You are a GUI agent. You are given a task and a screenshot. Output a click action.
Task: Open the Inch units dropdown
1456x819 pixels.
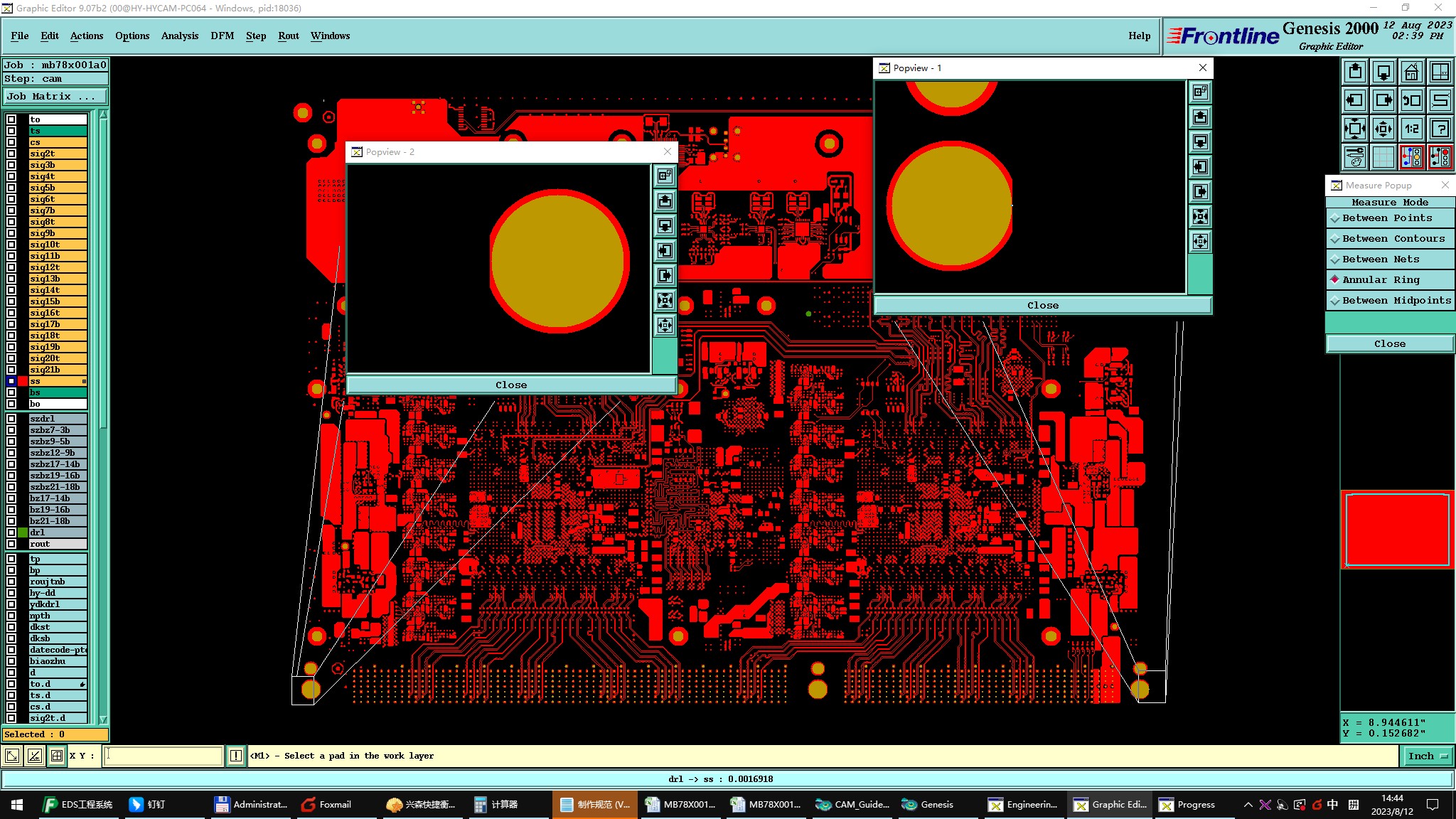click(x=1427, y=756)
